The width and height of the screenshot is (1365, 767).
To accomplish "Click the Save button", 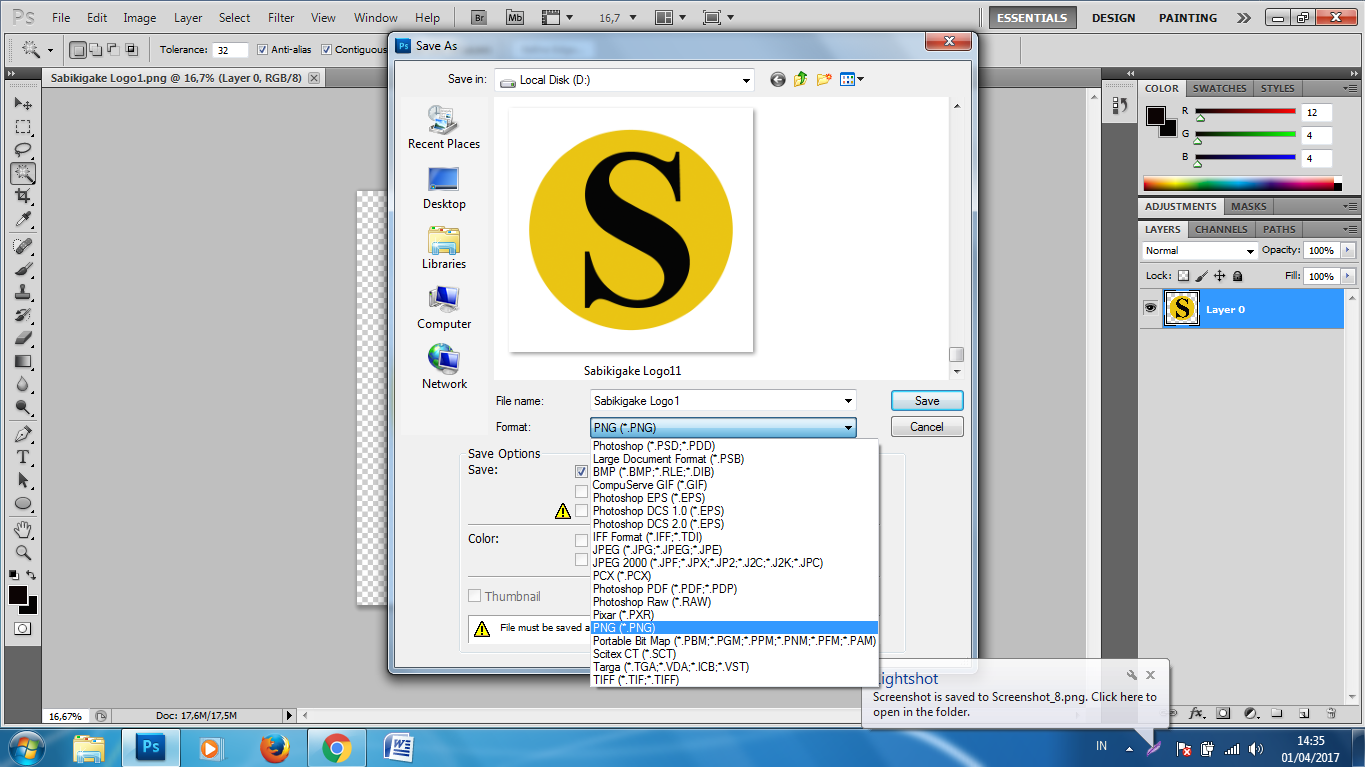I will (926, 400).
